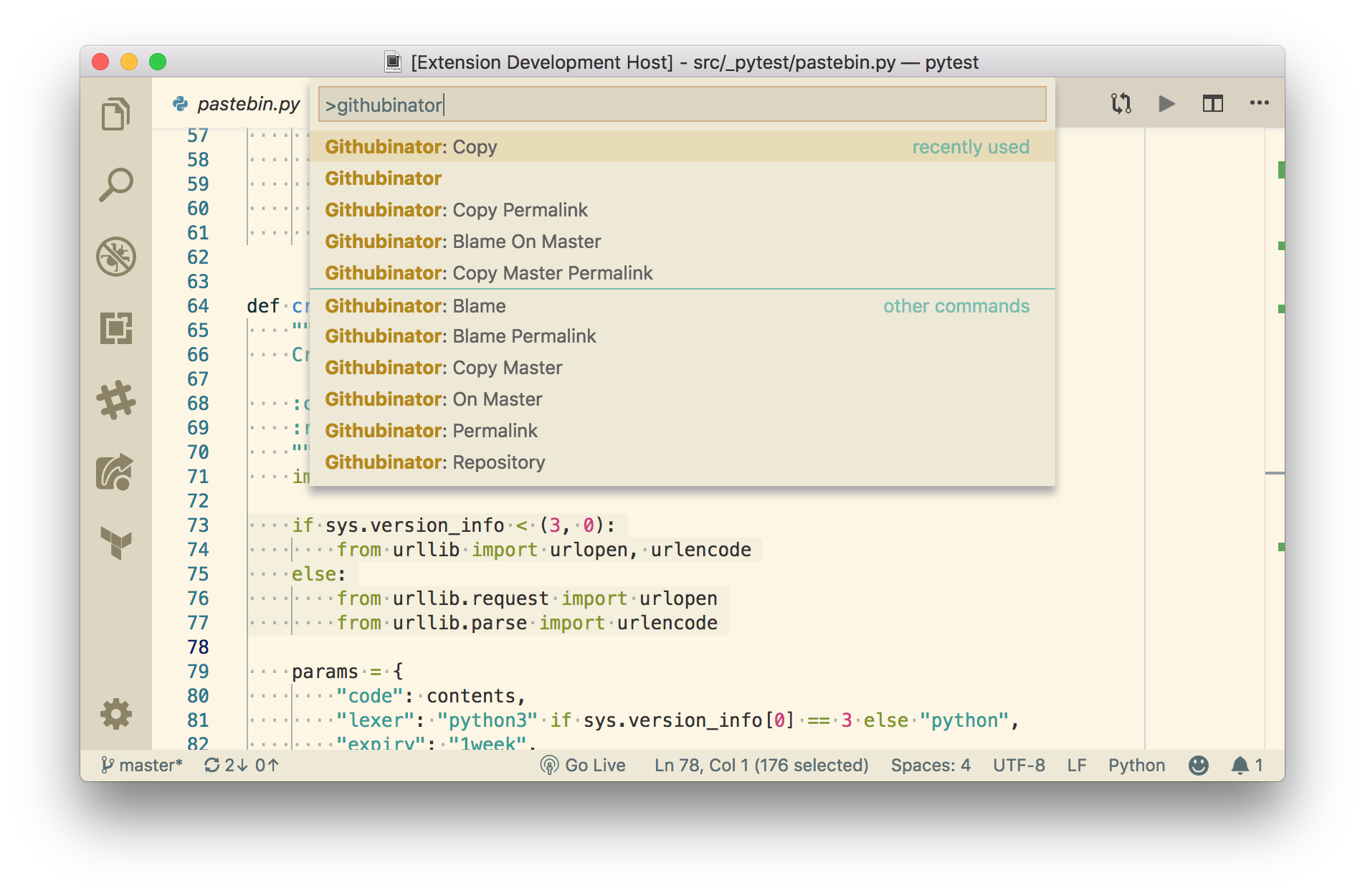Image resolution: width=1365 pixels, height=896 pixels.
Task: Click urllib.parse on line 77
Action: tap(460, 623)
